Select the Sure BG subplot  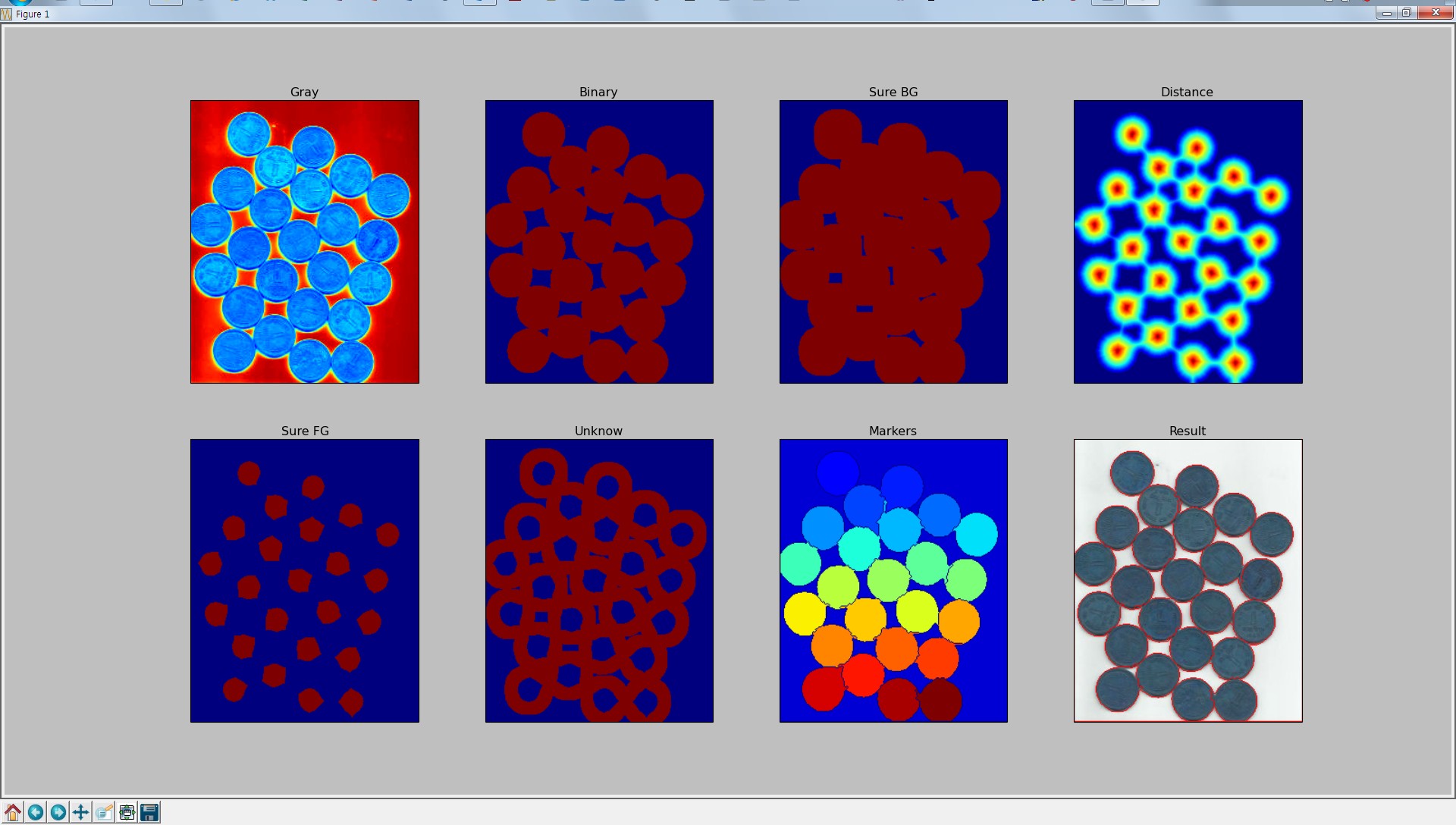(x=893, y=242)
